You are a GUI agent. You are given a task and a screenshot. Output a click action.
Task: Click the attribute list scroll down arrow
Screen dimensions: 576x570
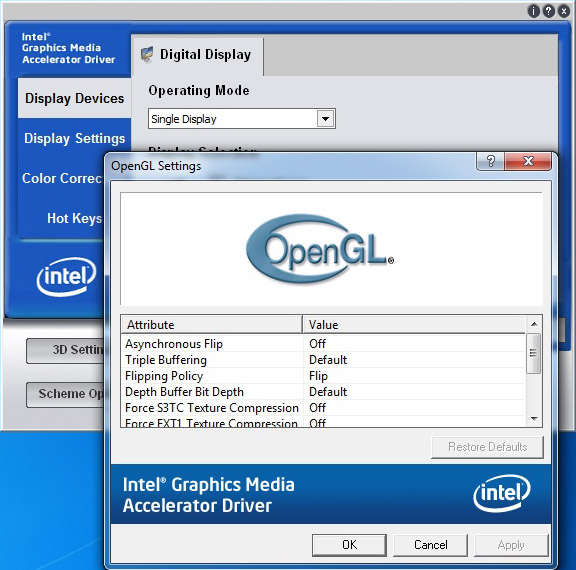point(534,419)
